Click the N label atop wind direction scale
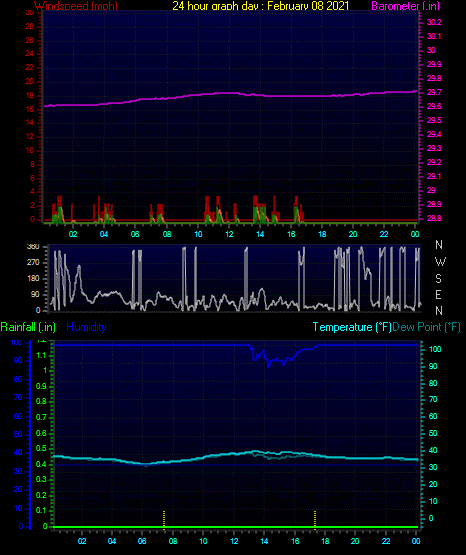Viewport: 466px width, 555px height. pyautogui.click(x=439, y=245)
